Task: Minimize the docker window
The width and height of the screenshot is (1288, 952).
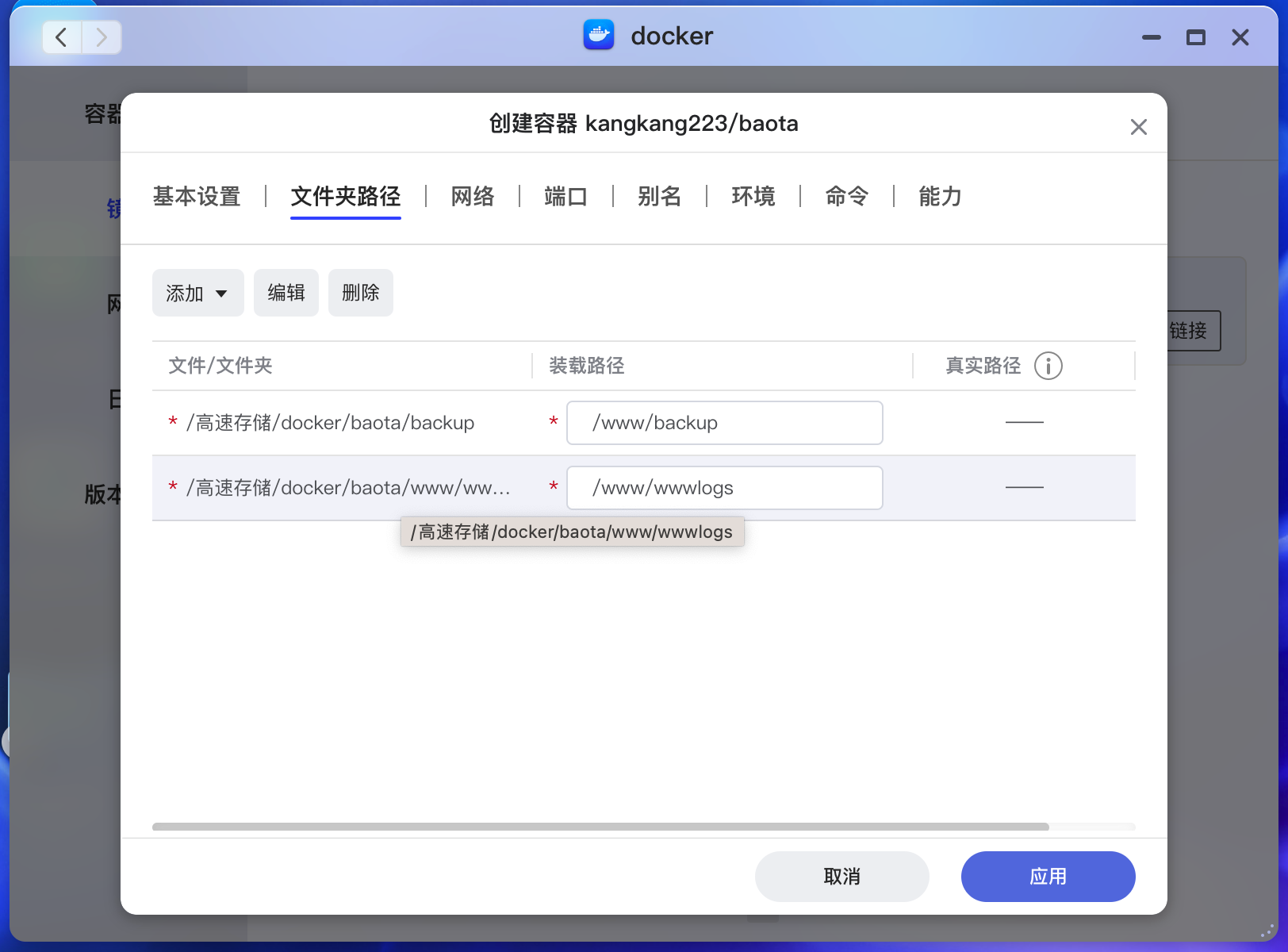Action: point(1152,37)
